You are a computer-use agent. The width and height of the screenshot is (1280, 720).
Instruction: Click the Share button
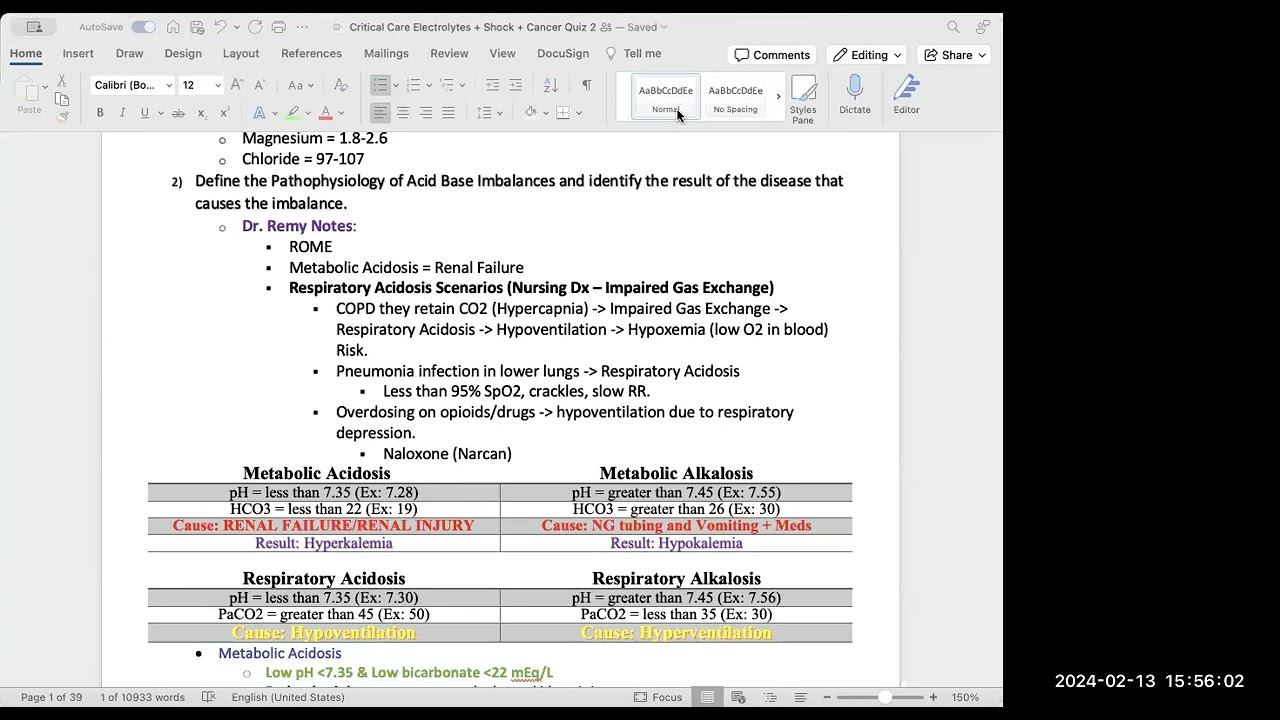[x=956, y=55]
